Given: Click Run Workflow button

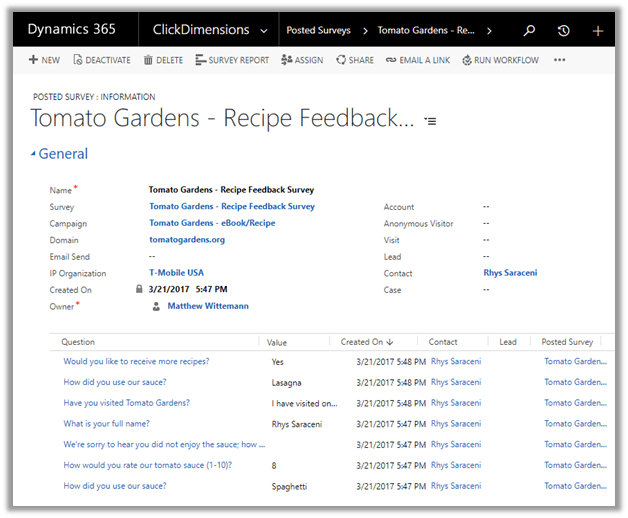Looking at the screenshot, I should [x=500, y=60].
